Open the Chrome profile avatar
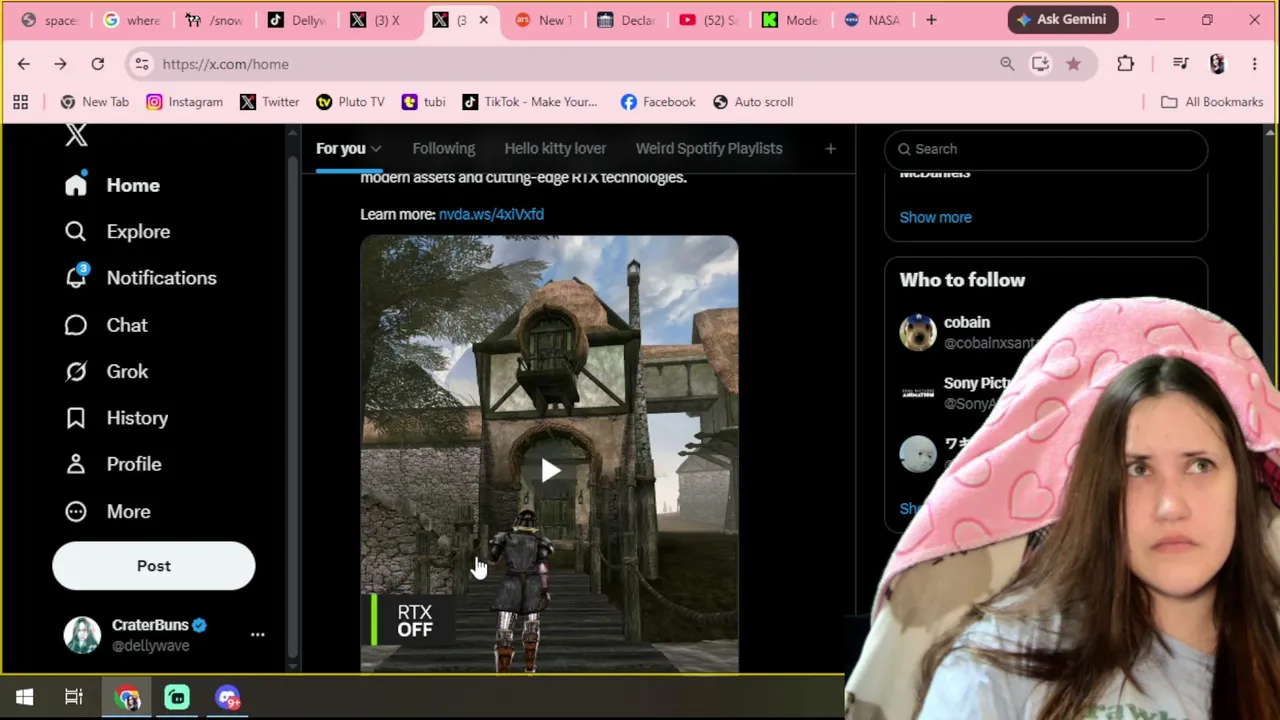1280x720 pixels. (1217, 64)
